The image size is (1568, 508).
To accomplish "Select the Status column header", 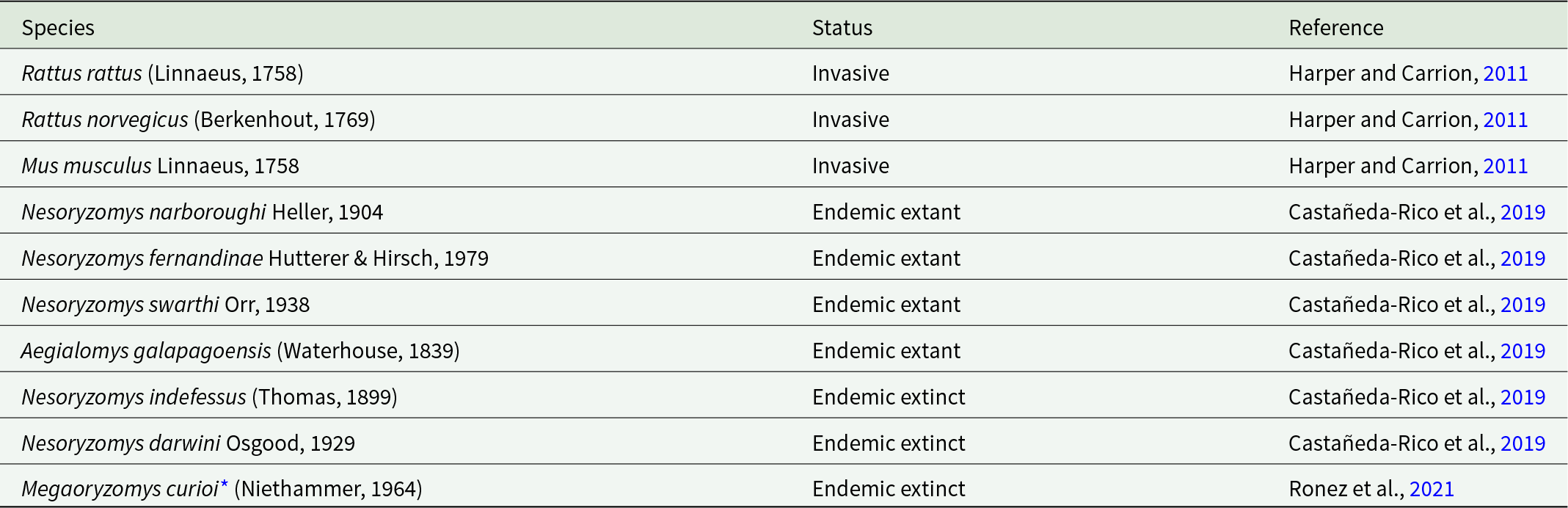I will tap(842, 28).
